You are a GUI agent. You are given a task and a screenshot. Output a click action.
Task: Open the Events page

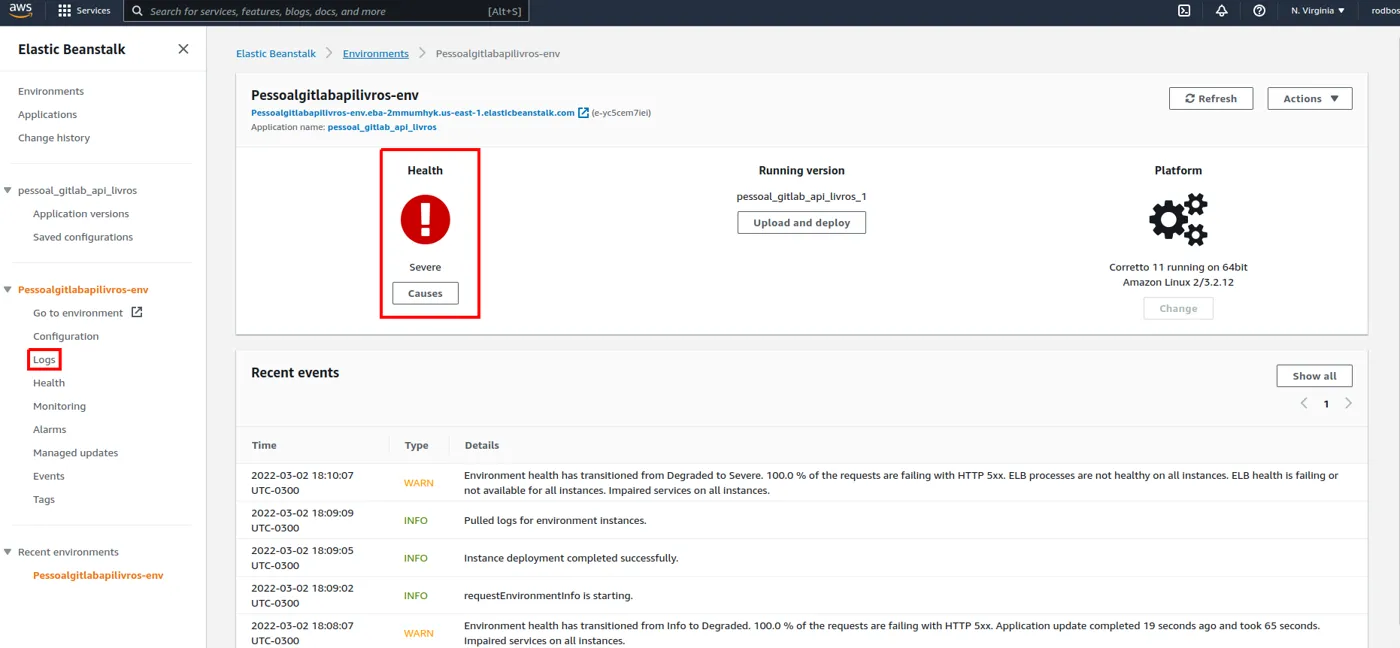click(49, 476)
